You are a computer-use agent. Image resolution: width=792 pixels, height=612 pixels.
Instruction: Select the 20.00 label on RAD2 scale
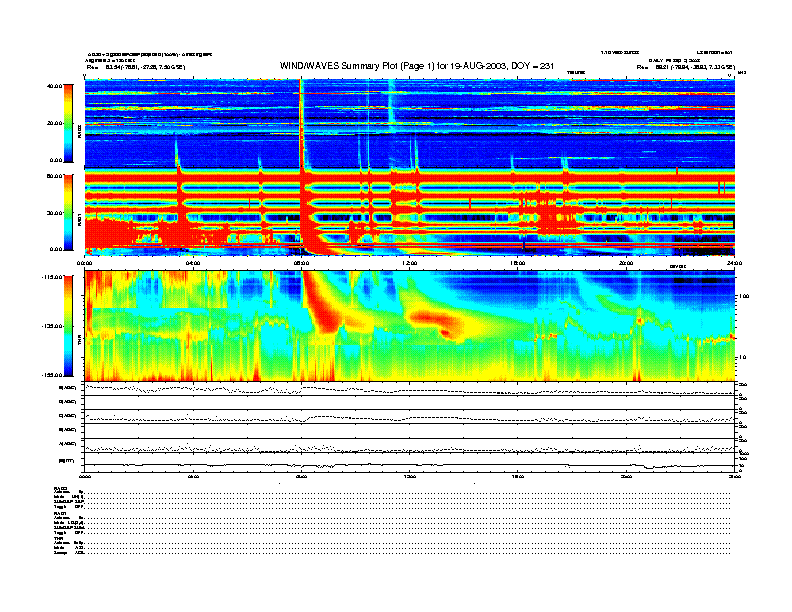tap(54, 123)
